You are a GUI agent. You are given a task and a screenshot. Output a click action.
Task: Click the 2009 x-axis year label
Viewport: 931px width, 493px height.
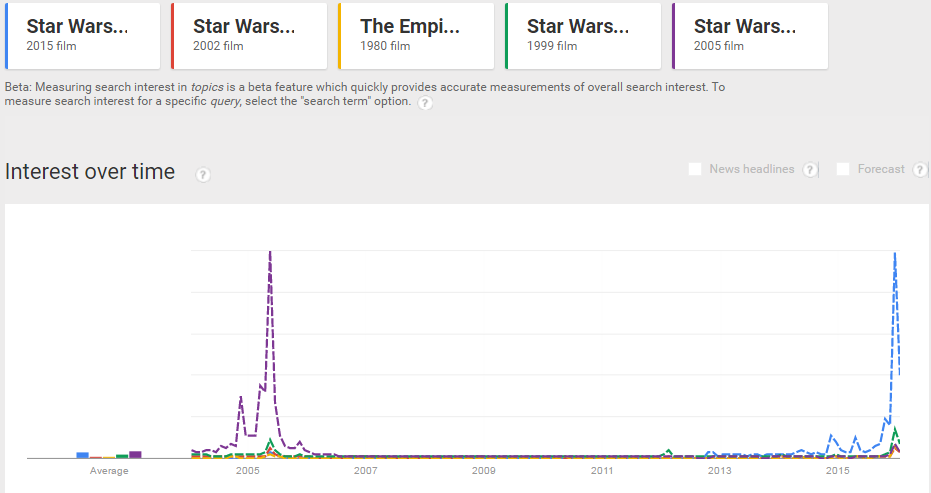pyautogui.click(x=483, y=470)
